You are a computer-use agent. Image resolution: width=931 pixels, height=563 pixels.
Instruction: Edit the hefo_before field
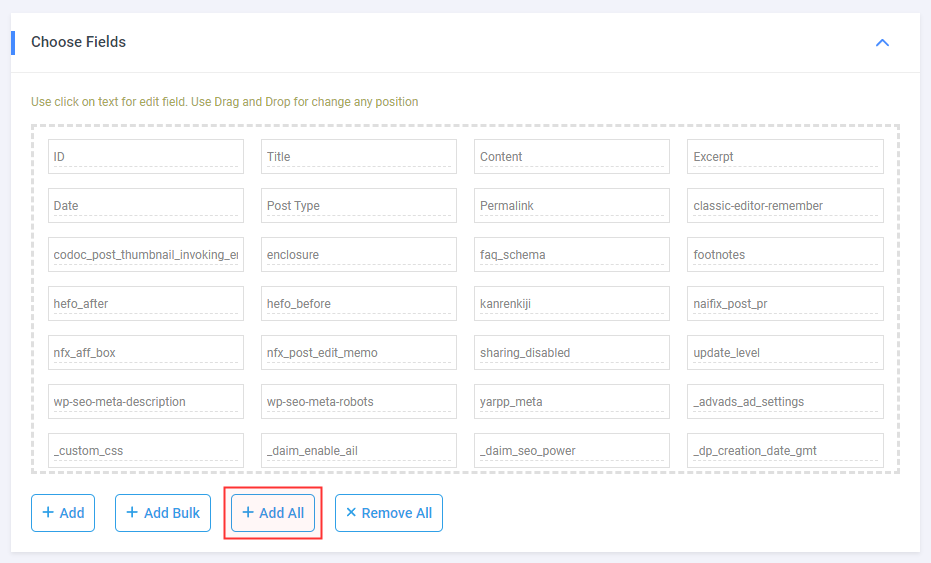359,303
